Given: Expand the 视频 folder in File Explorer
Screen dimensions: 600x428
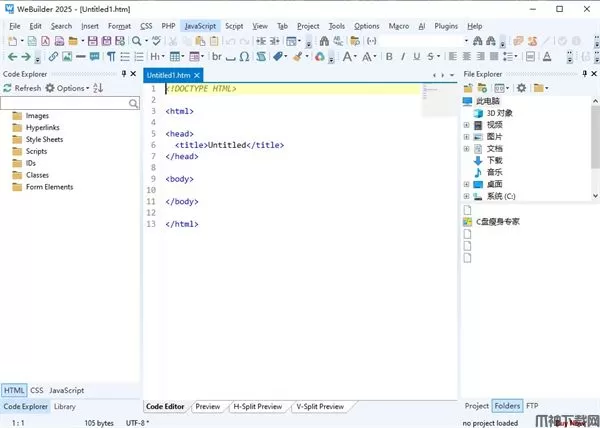Looking at the screenshot, I should [466, 125].
